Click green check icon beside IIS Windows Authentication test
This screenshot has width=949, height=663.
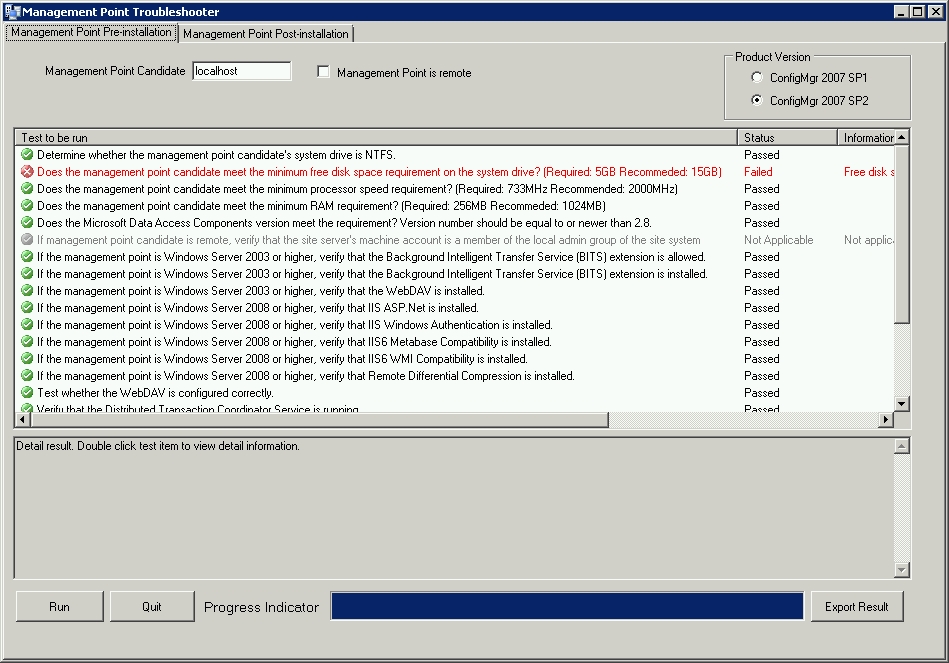[x=27, y=324]
